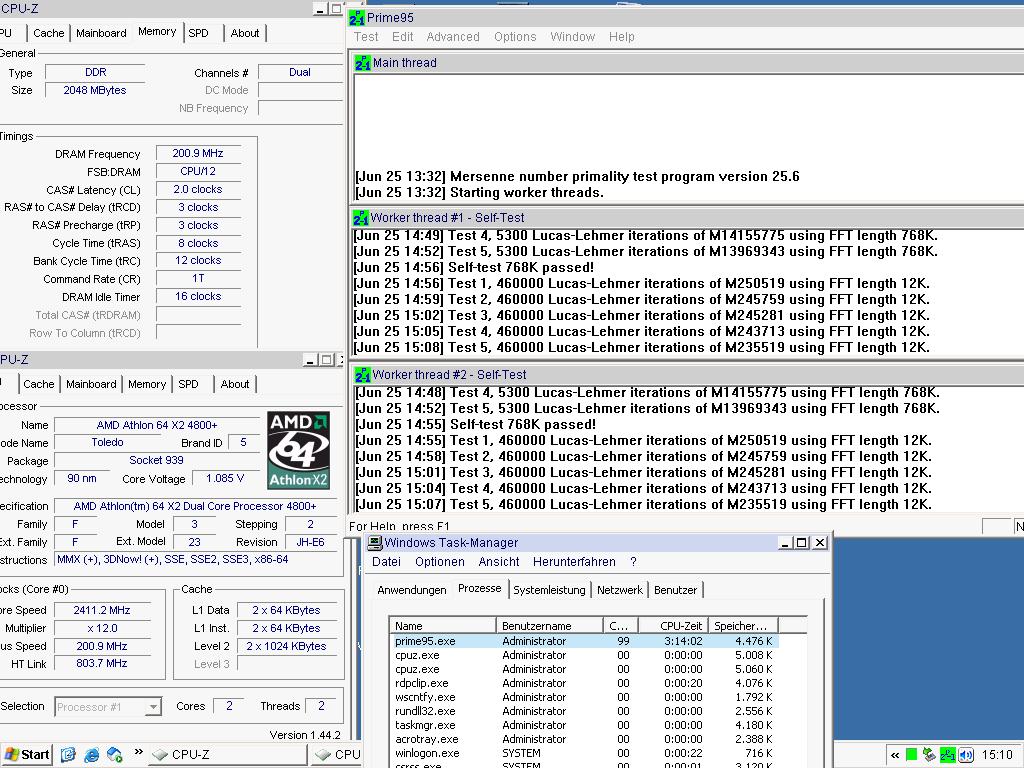This screenshot has width=1024, height=768.
Task: Select Cache tab in upper CPU-Z window
Action: point(48,33)
